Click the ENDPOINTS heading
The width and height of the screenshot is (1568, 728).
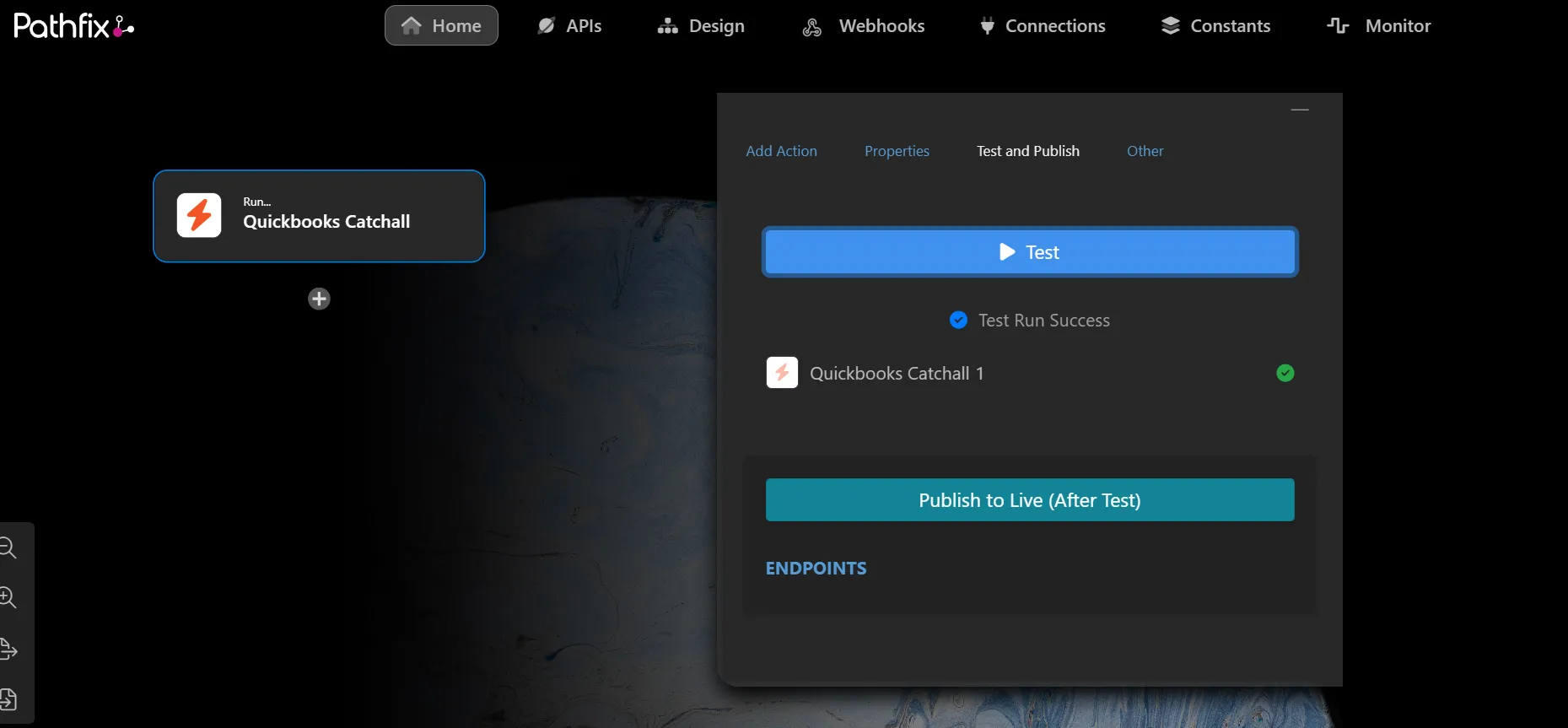click(x=816, y=569)
